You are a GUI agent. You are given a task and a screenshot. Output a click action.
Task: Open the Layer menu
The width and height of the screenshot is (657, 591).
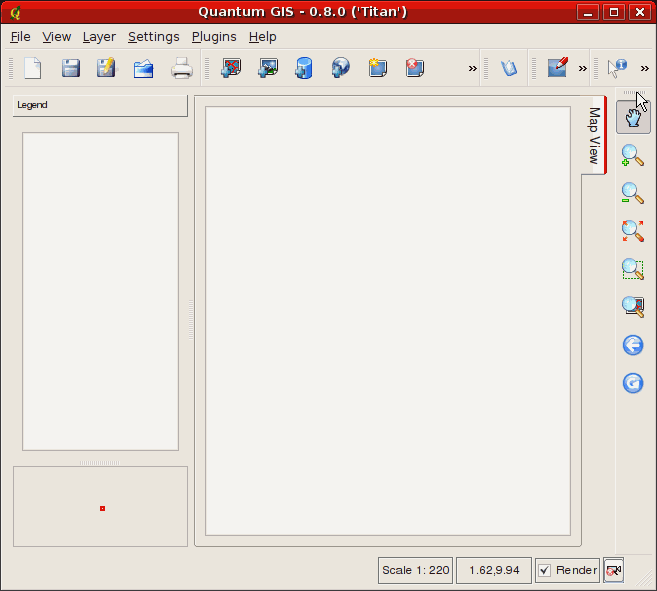point(99,37)
